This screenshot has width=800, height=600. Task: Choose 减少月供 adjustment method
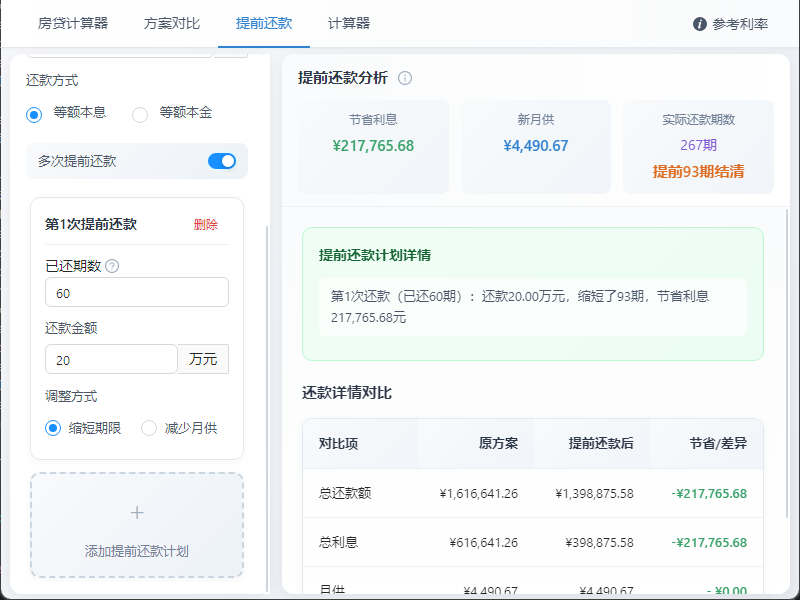coord(149,428)
